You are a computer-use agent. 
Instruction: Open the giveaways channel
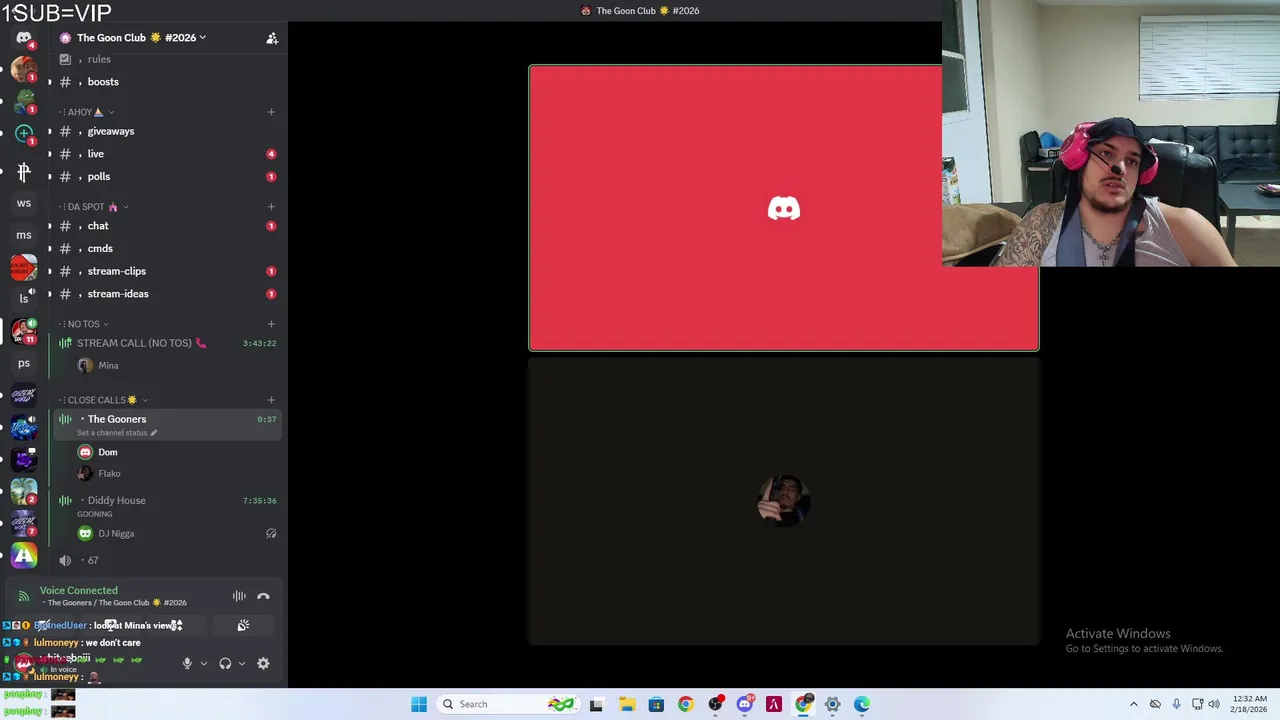point(167,131)
